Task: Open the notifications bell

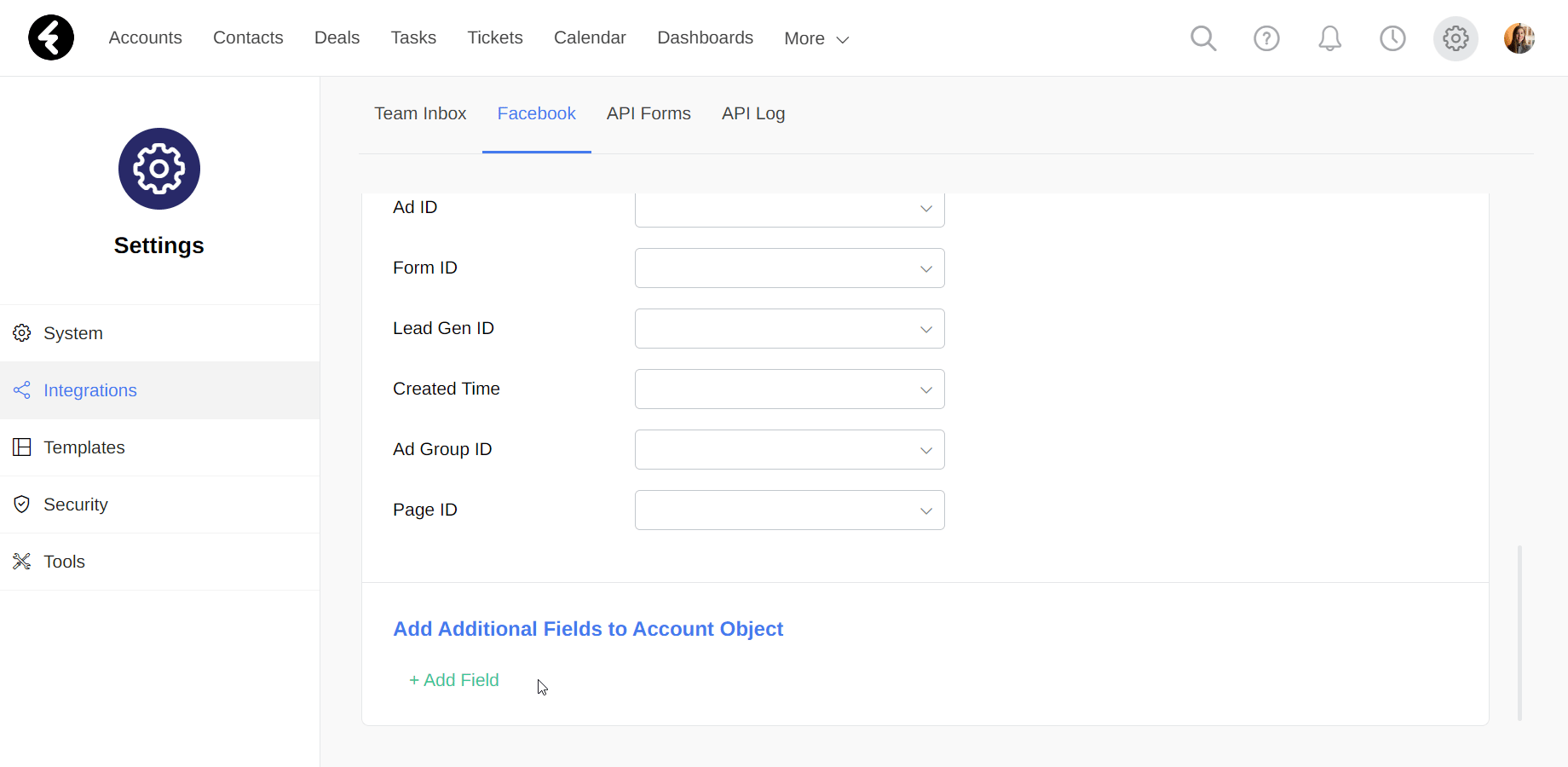Action: (1329, 38)
